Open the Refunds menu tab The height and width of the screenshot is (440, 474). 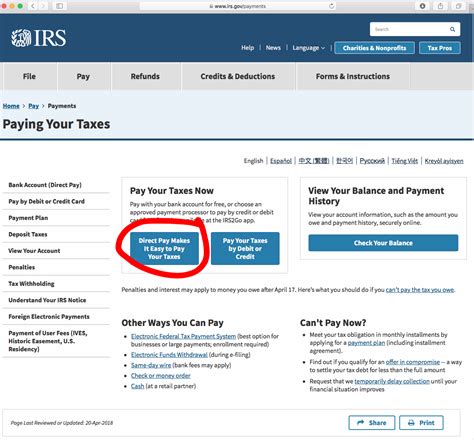click(145, 76)
